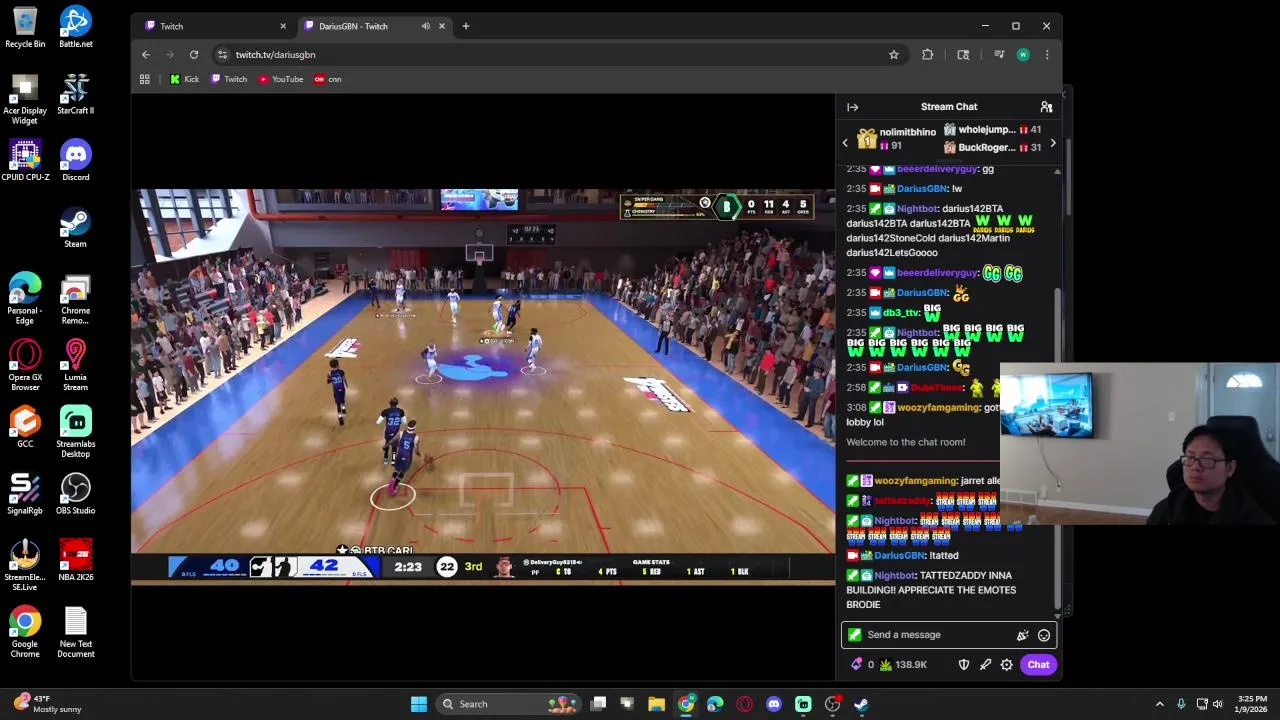Collapse the Stream Chat panel
Viewport: 1280px width, 720px height.
[x=852, y=107]
